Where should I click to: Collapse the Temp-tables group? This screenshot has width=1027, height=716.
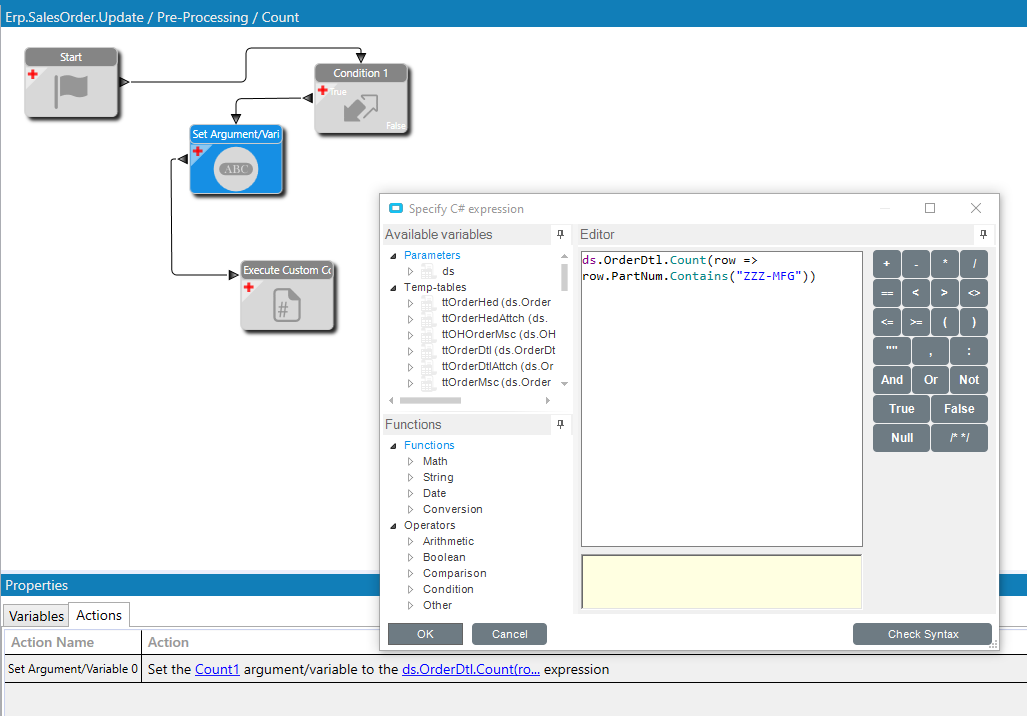(393, 288)
